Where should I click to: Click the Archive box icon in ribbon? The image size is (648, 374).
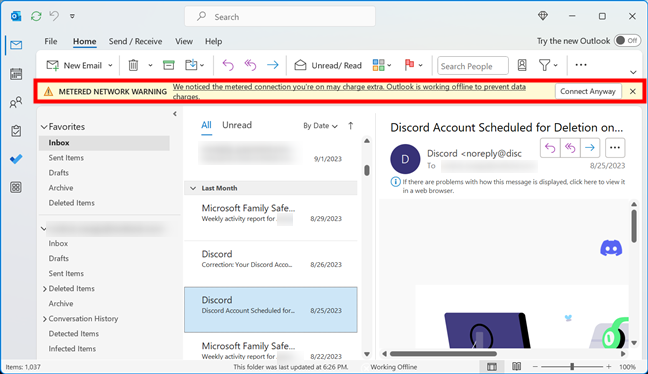pyautogui.click(x=169, y=65)
